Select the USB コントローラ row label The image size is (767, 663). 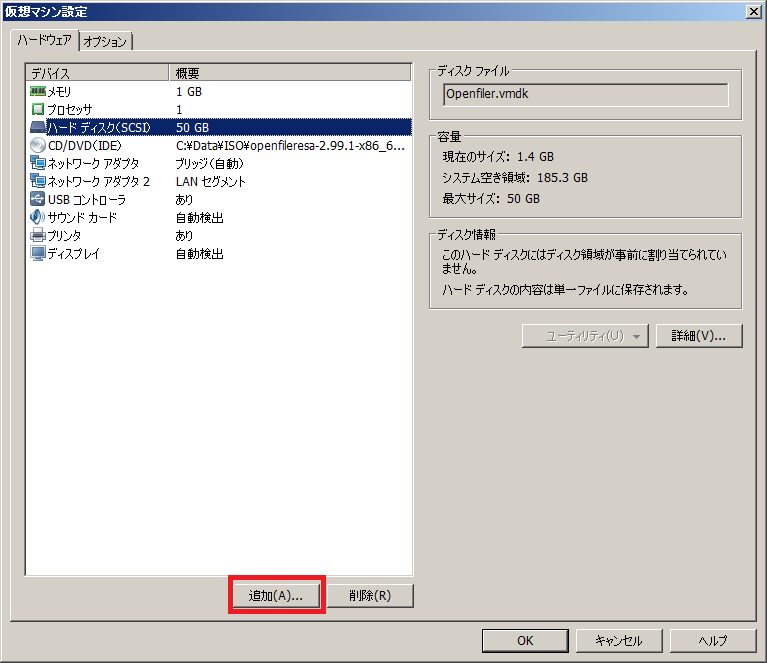click(87, 199)
